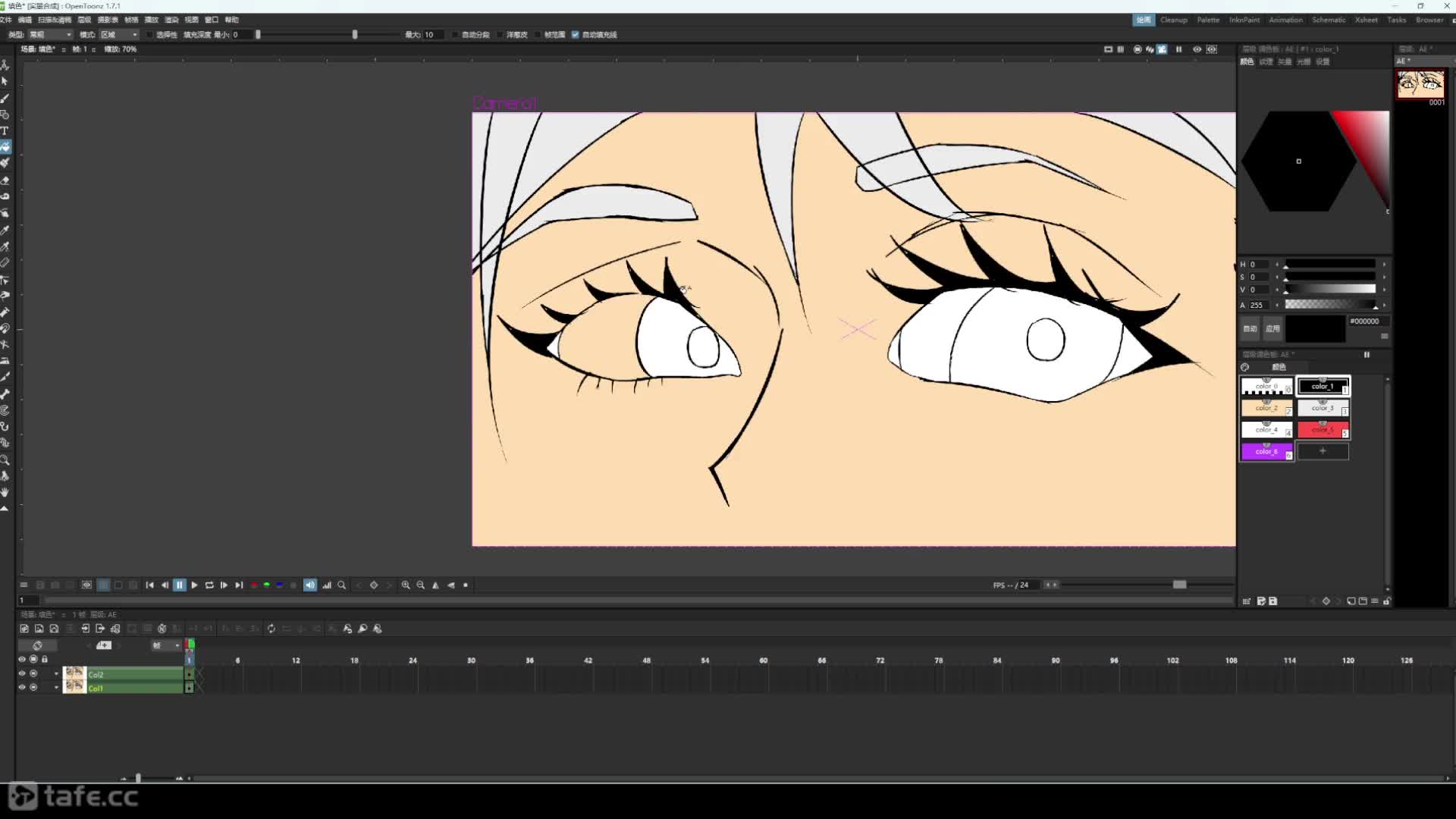Open the playback bar options menu icon
The height and width of the screenshot is (819, 1456).
(24, 585)
